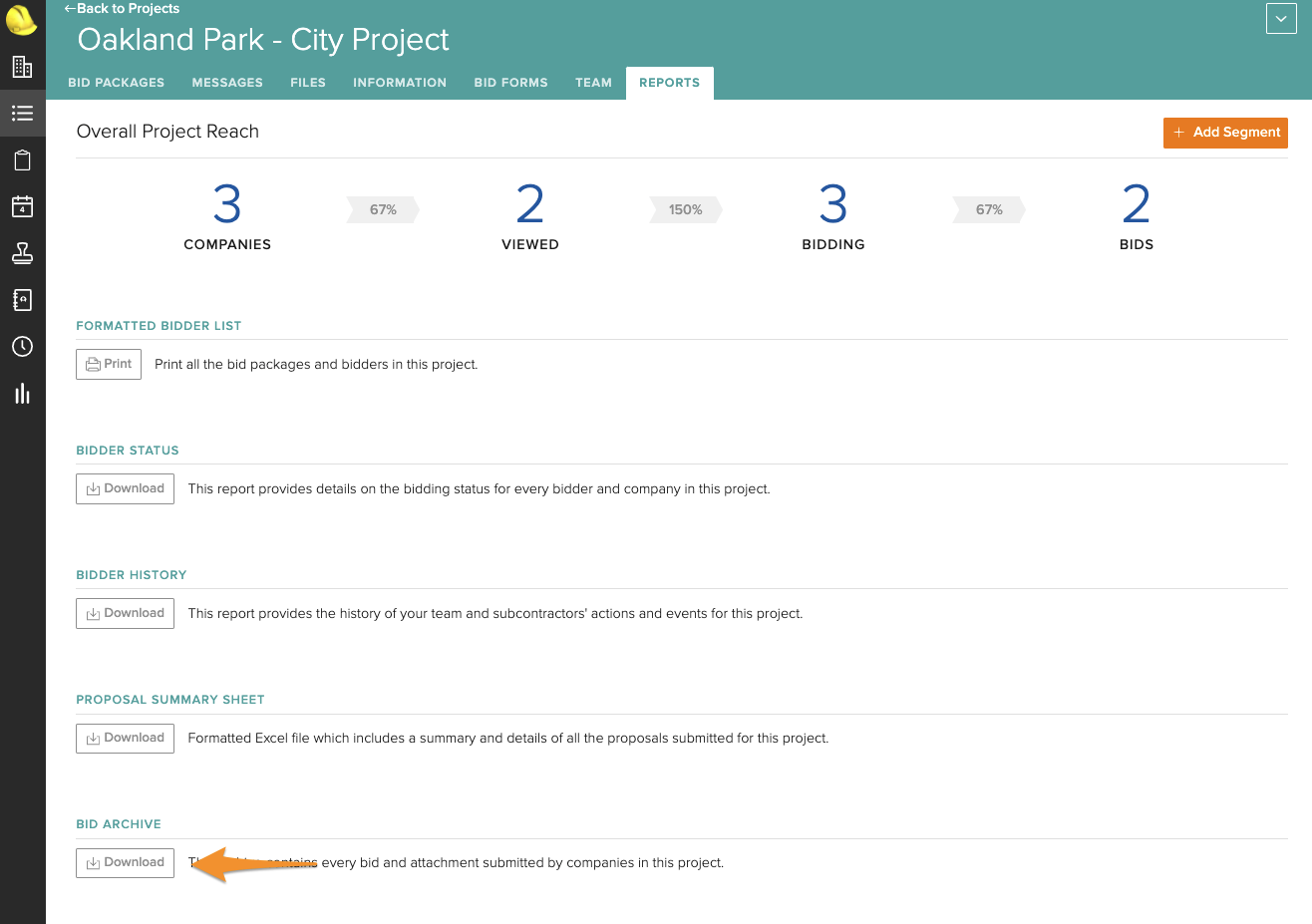Image resolution: width=1312 pixels, height=924 pixels.
Task: Click the Add Segment button
Action: 1225,133
